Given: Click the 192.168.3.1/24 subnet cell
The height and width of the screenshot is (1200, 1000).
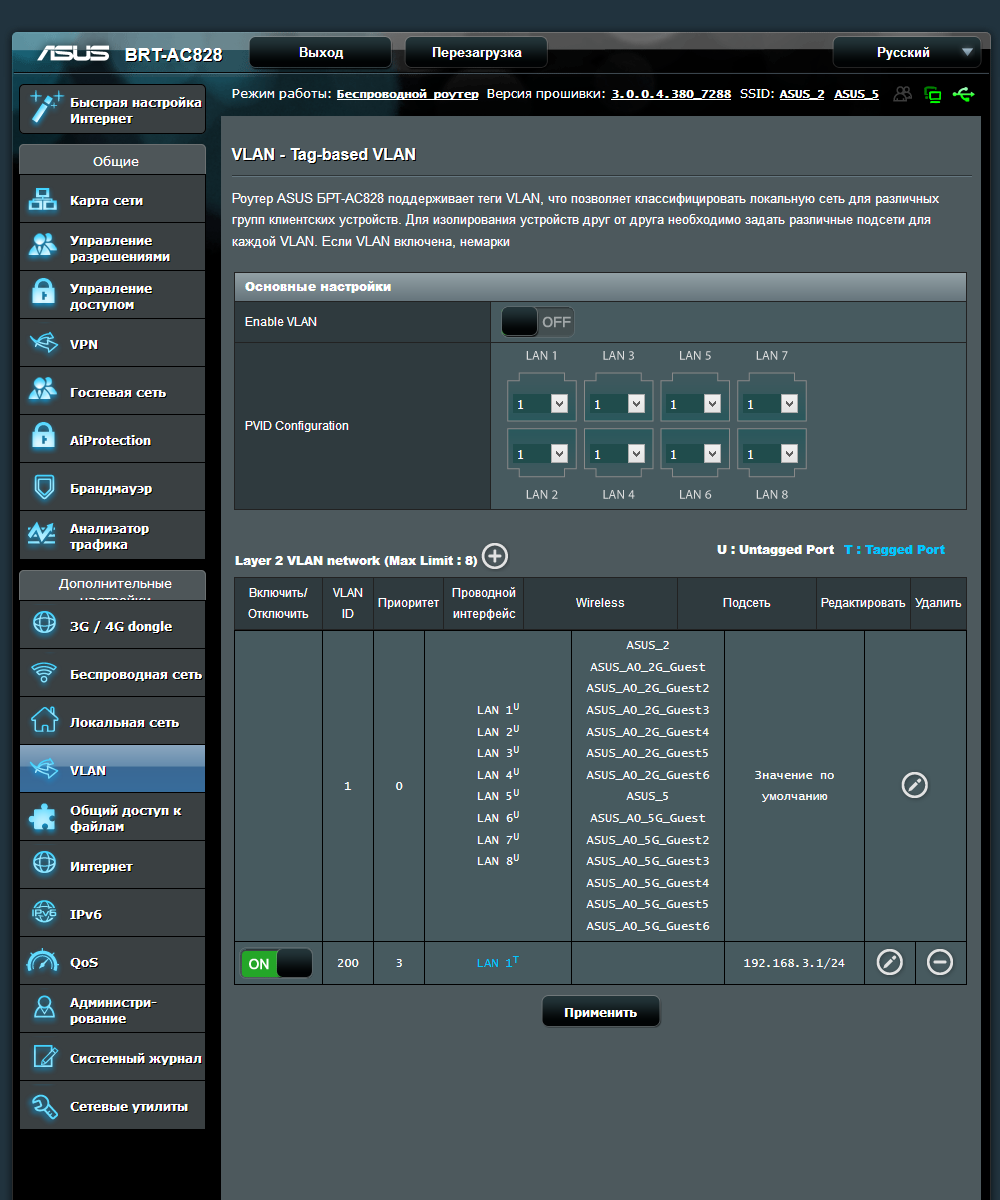Looking at the screenshot, I should tap(794, 963).
